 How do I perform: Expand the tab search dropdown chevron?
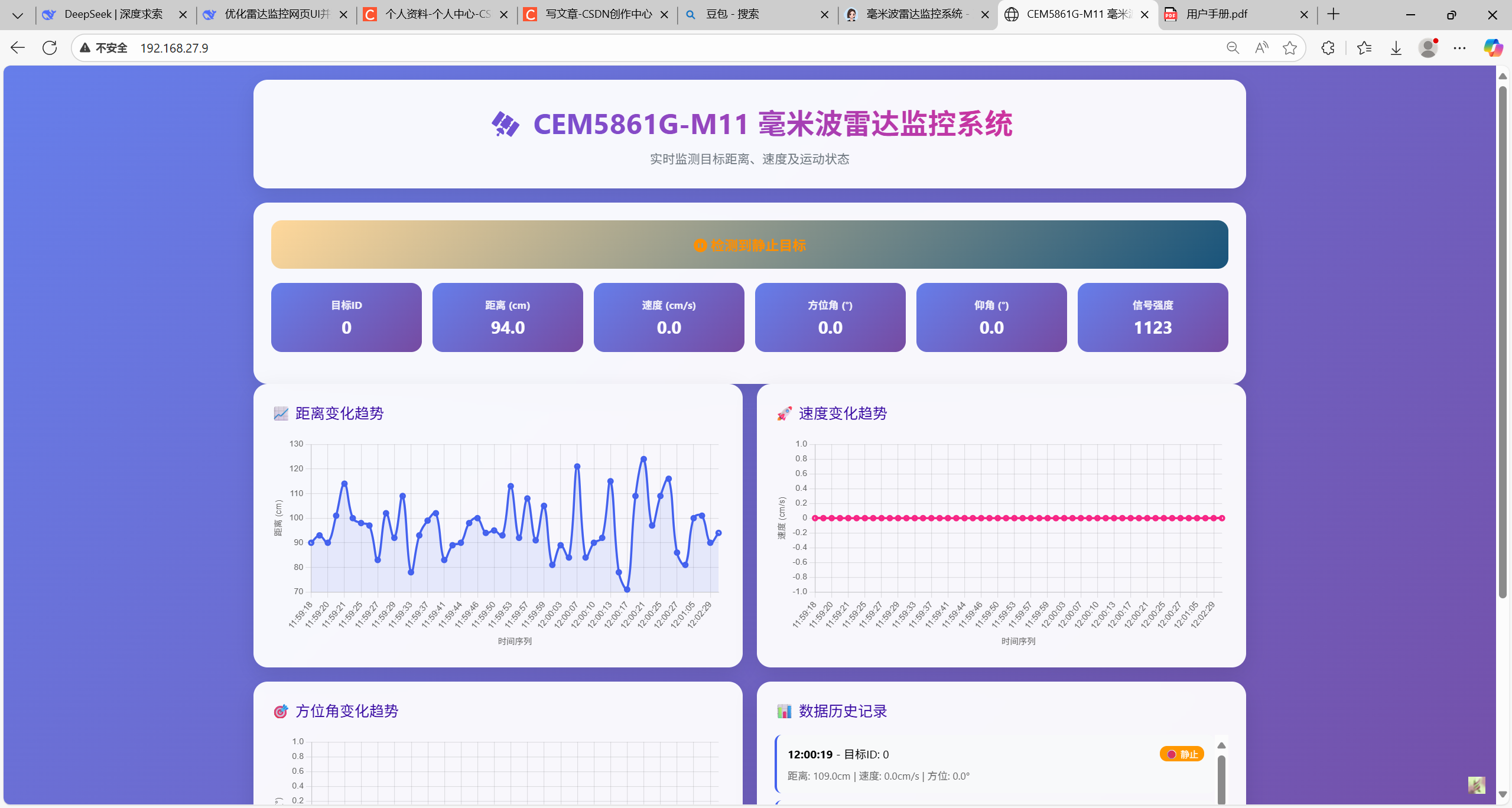point(18,15)
